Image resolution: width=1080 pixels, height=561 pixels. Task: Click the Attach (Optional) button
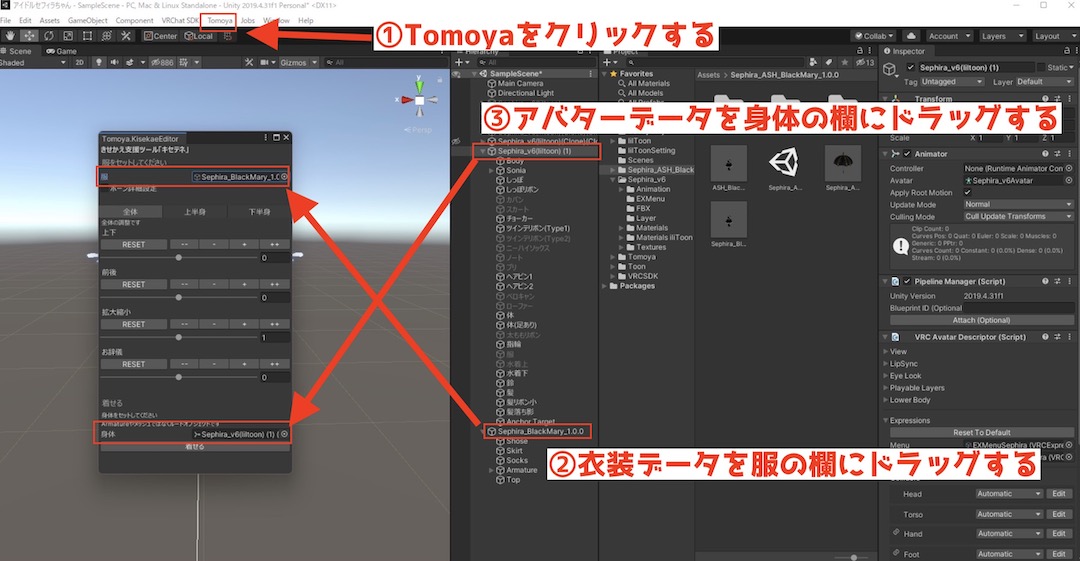[982, 320]
